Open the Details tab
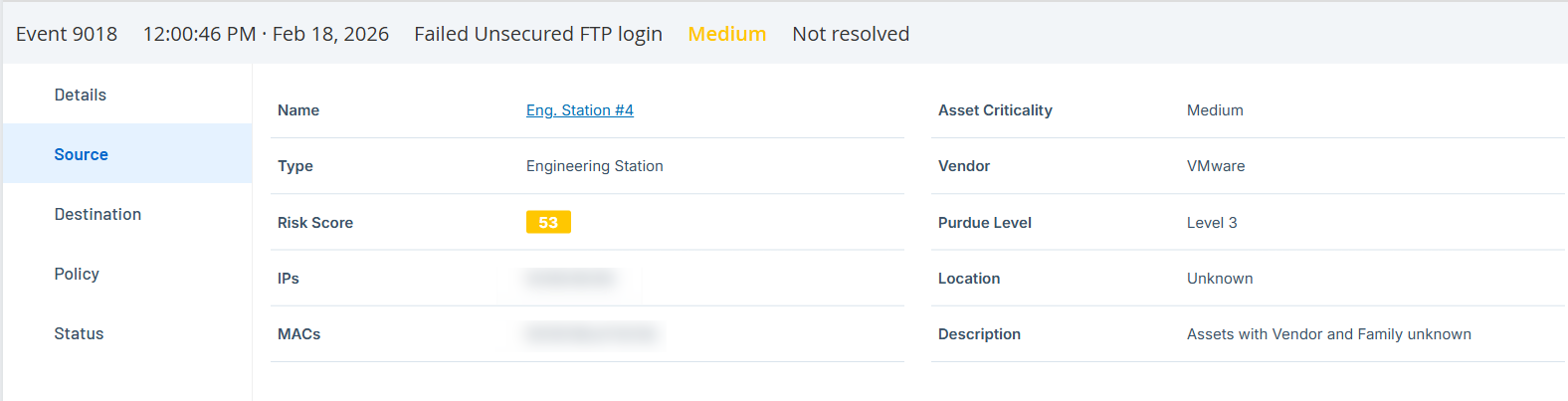Image resolution: width=1568 pixels, height=401 pixels. pyautogui.click(x=81, y=95)
